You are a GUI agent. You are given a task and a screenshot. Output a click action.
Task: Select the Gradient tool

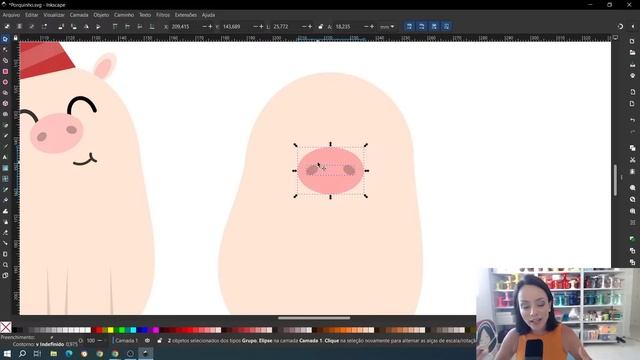[5, 168]
